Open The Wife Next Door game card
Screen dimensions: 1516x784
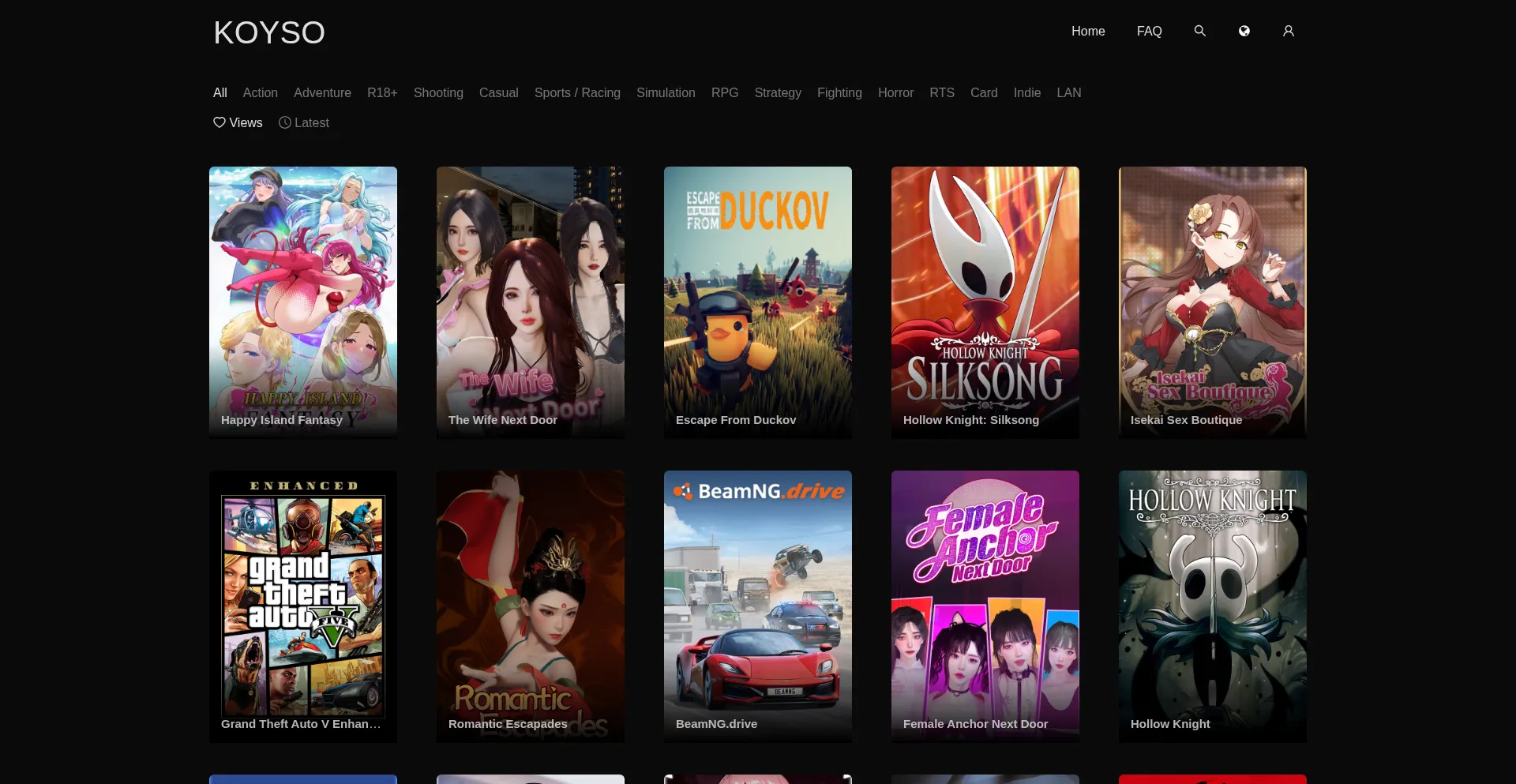coord(531,302)
